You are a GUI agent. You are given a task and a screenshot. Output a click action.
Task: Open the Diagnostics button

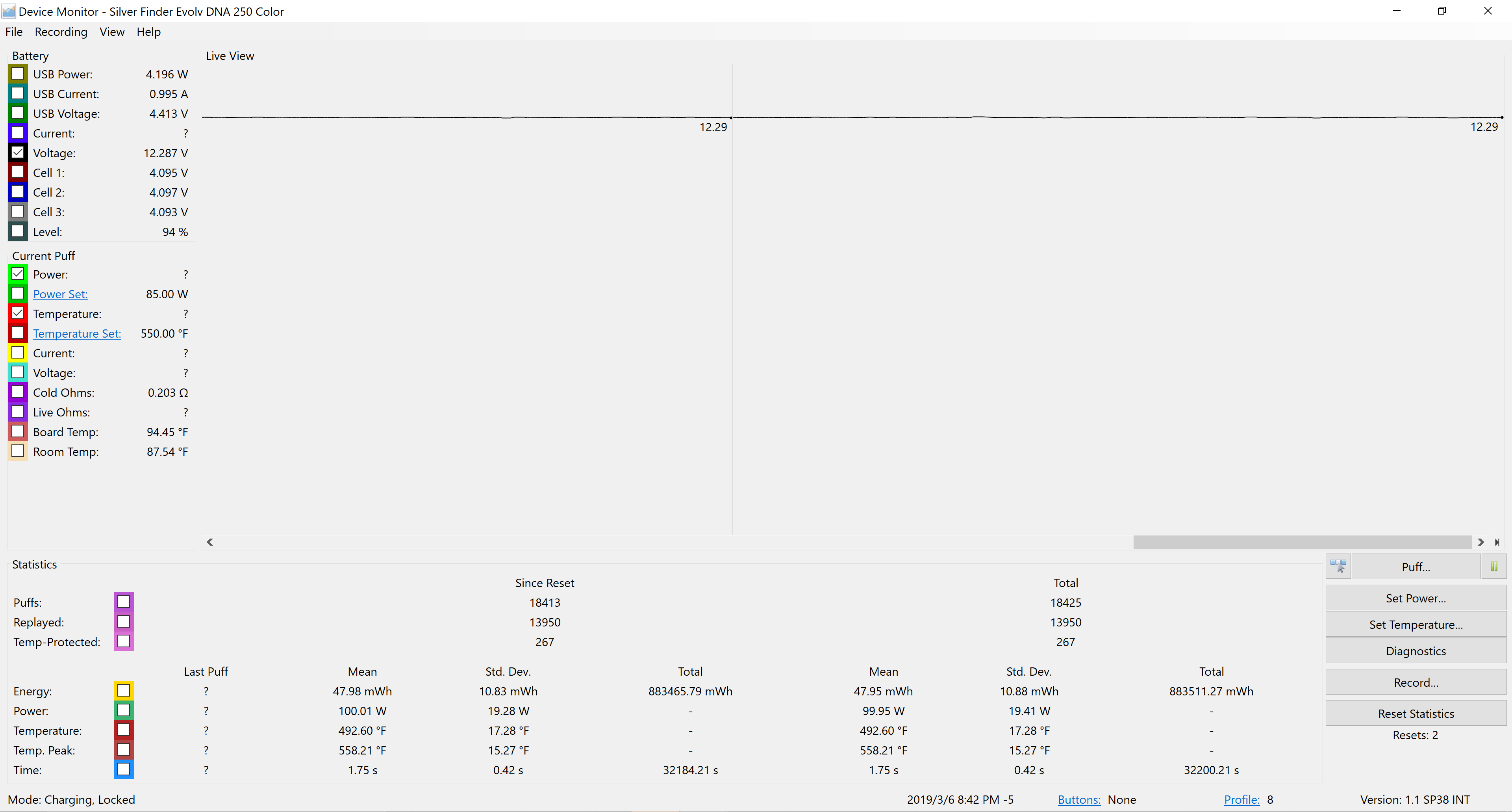click(1415, 650)
